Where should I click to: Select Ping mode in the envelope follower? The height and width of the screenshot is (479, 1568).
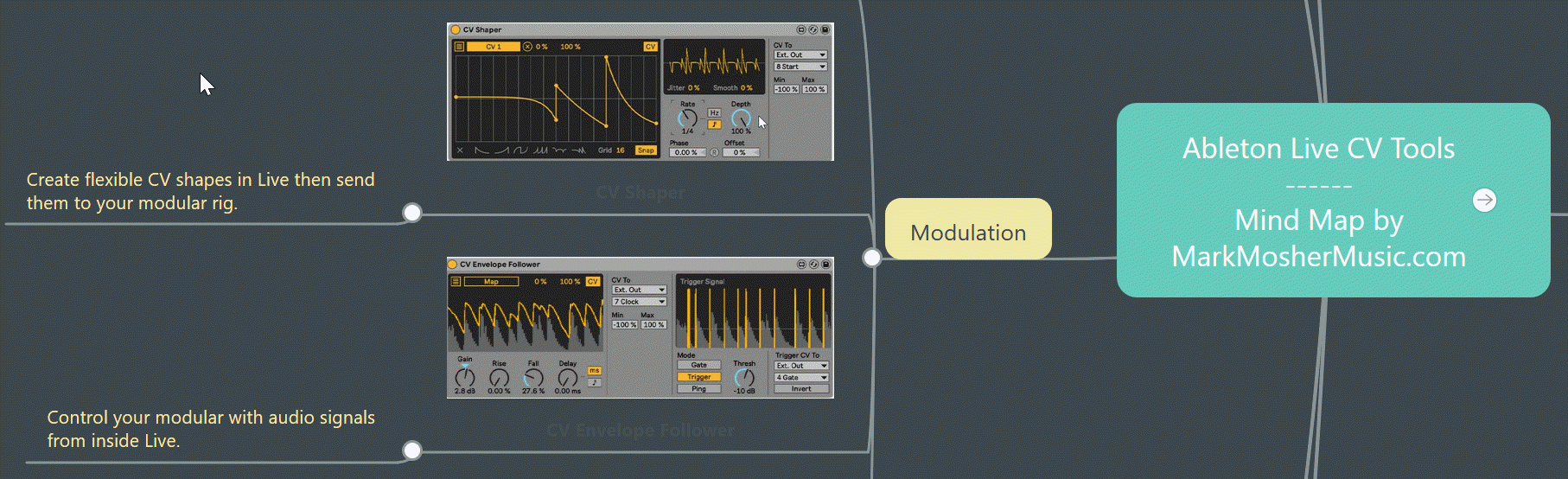click(x=698, y=389)
